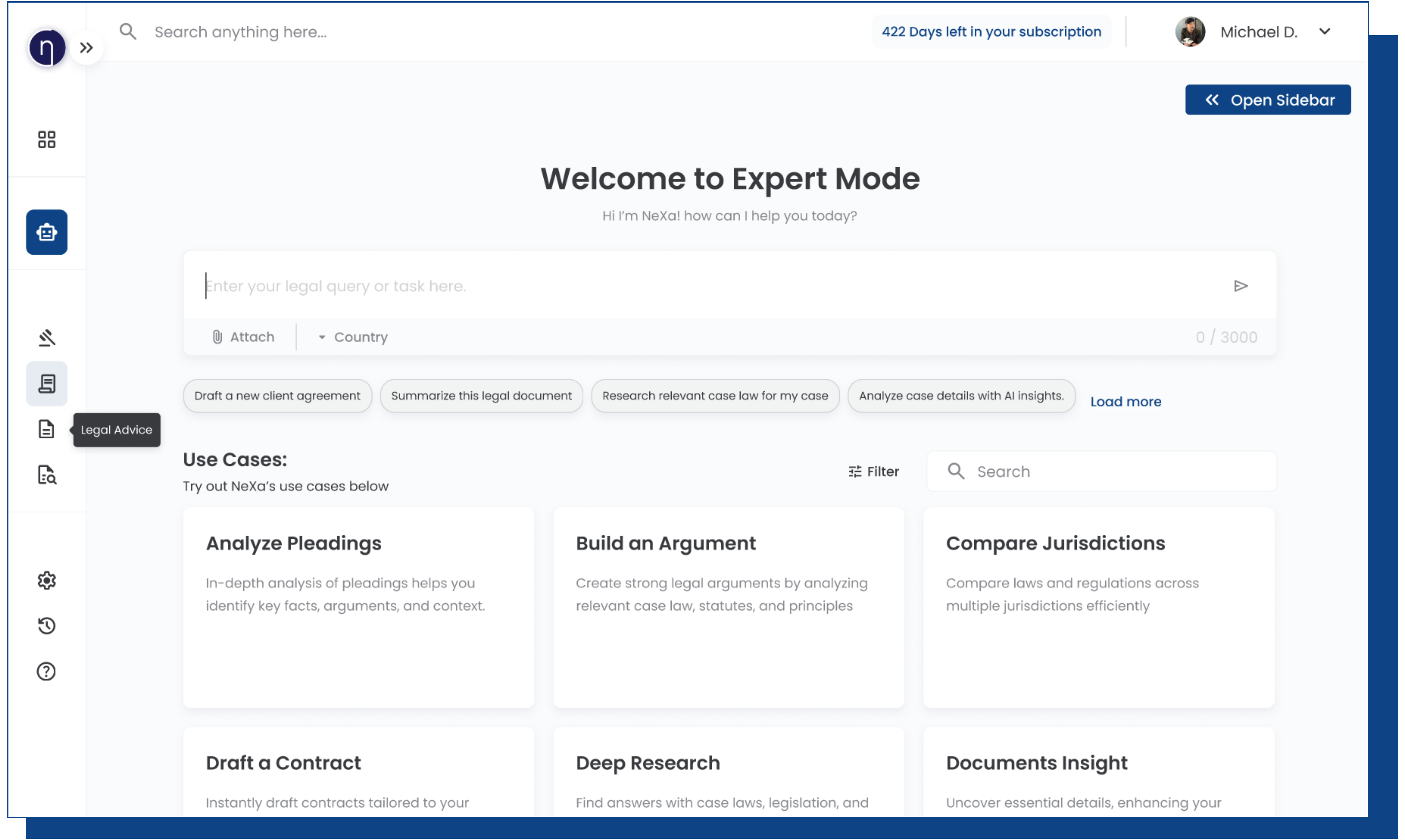Click the top bar magnifier icon

click(128, 32)
